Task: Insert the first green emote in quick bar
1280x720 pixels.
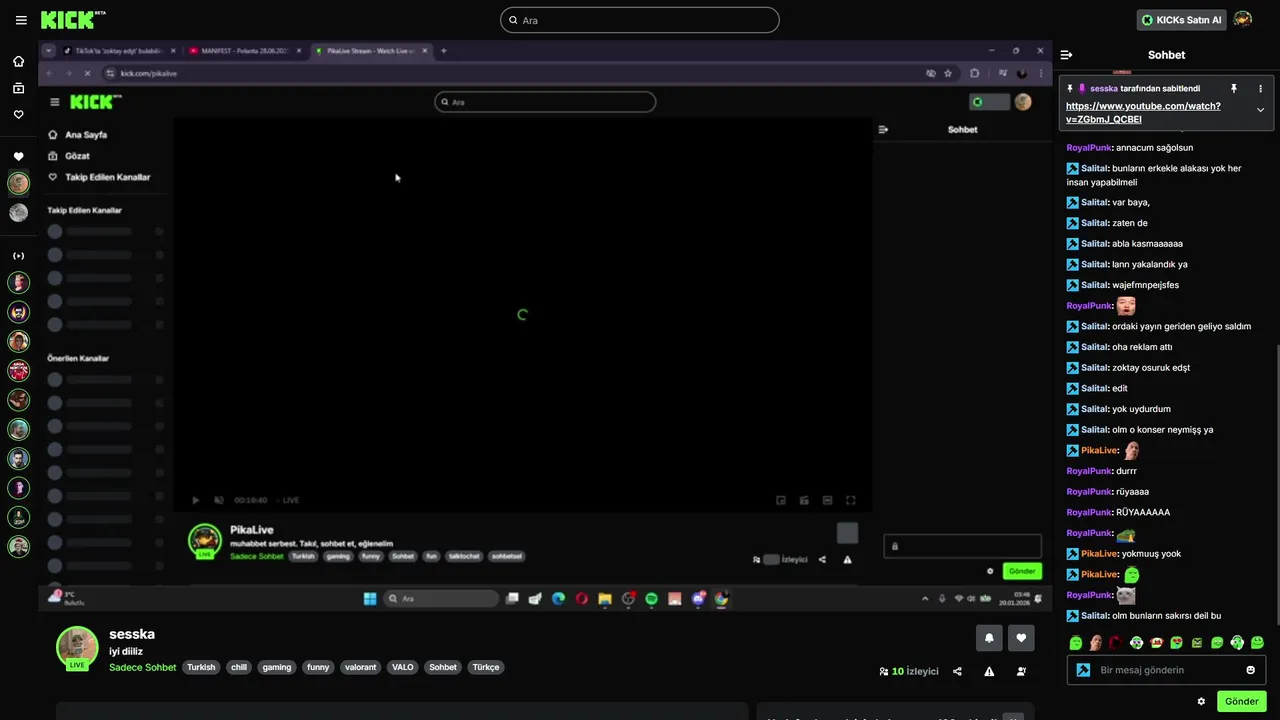Action: [1076, 643]
